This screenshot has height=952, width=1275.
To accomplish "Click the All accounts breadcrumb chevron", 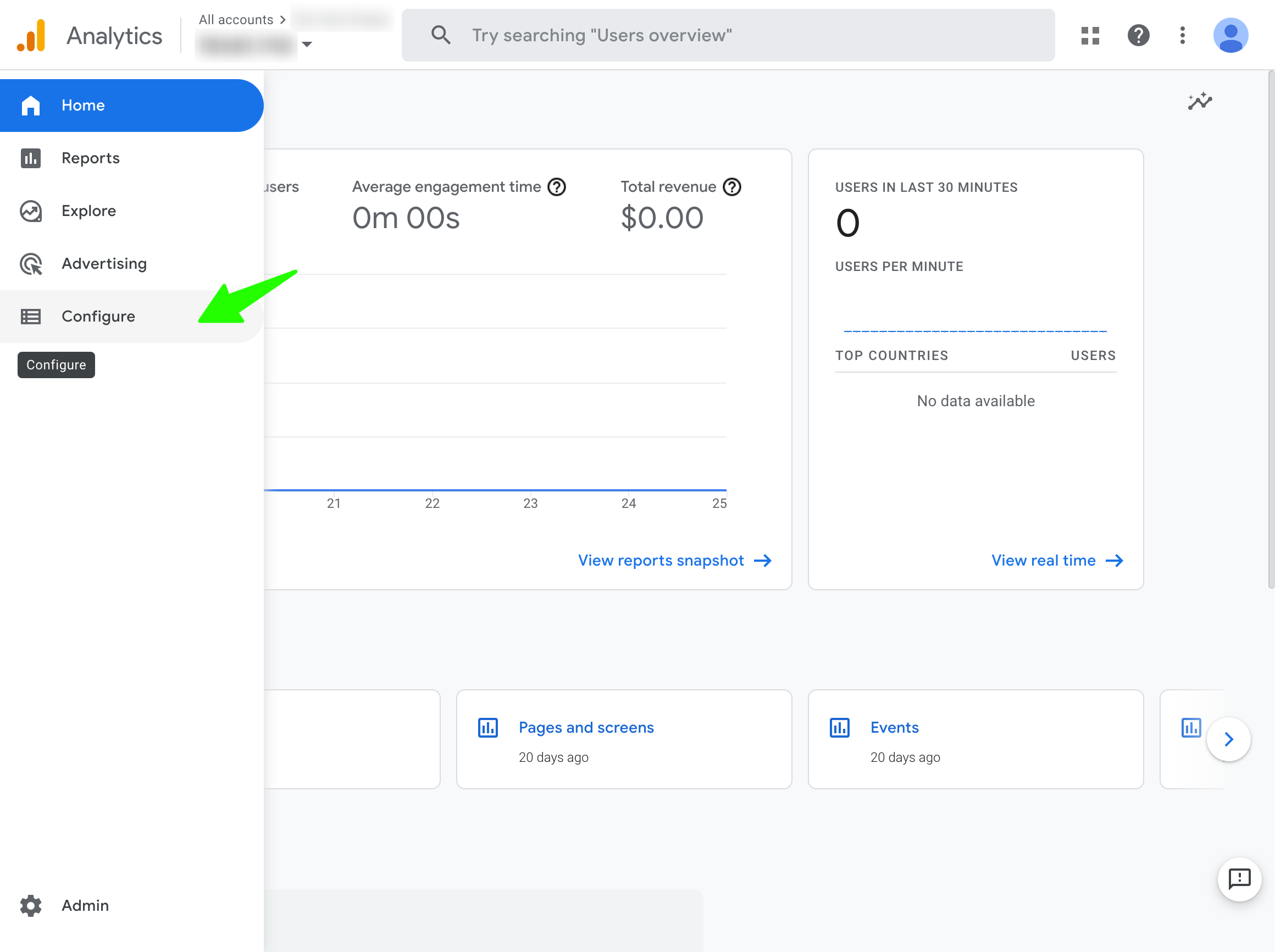I will pyautogui.click(x=282, y=20).
